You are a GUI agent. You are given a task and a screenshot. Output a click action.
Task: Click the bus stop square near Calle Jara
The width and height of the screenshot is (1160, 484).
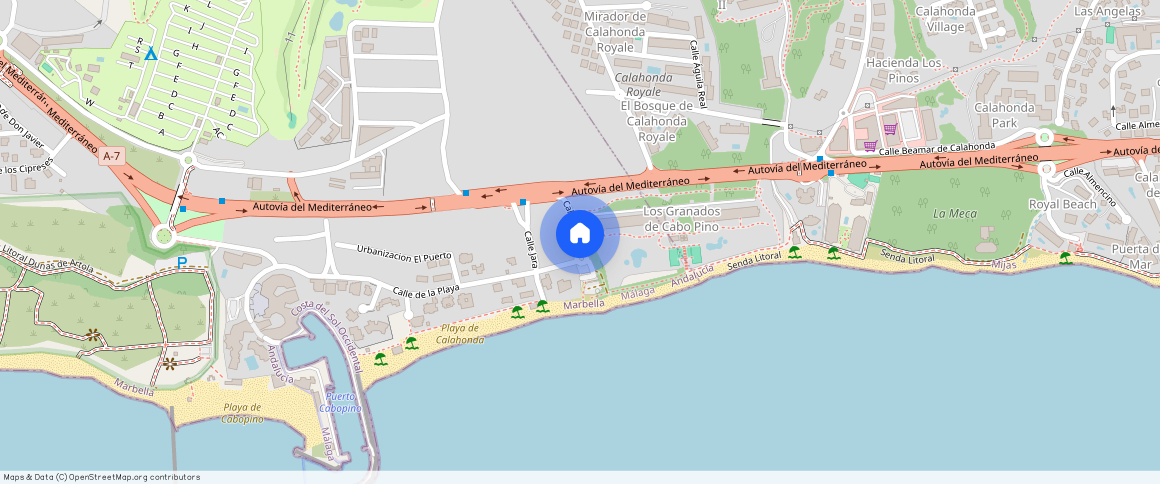(522, 202)
